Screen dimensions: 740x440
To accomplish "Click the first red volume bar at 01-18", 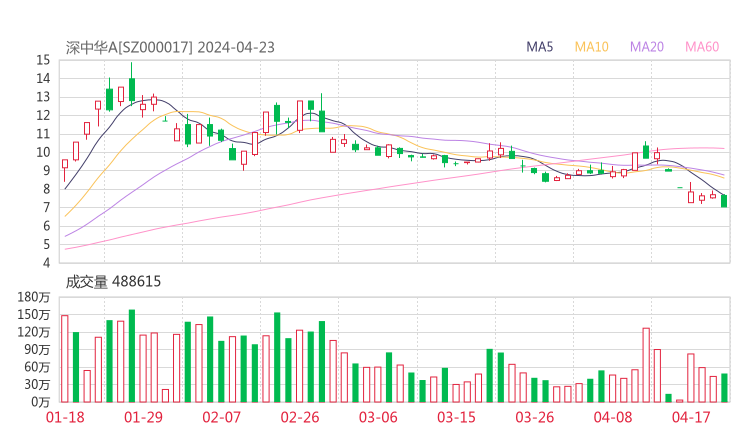I will [65, 359].
